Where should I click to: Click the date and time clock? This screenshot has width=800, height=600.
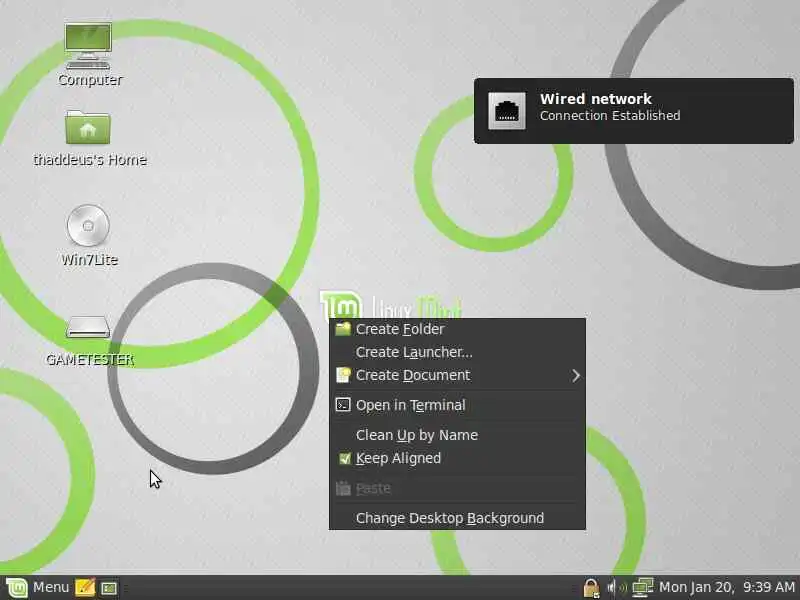pos(727,587)
